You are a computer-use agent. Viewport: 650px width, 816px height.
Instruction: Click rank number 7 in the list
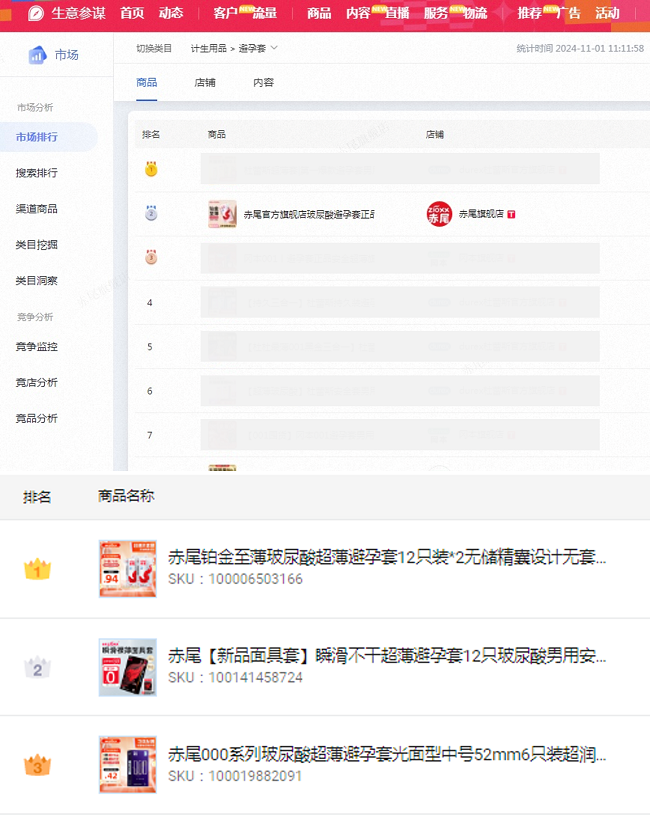[x=150, y=435]
